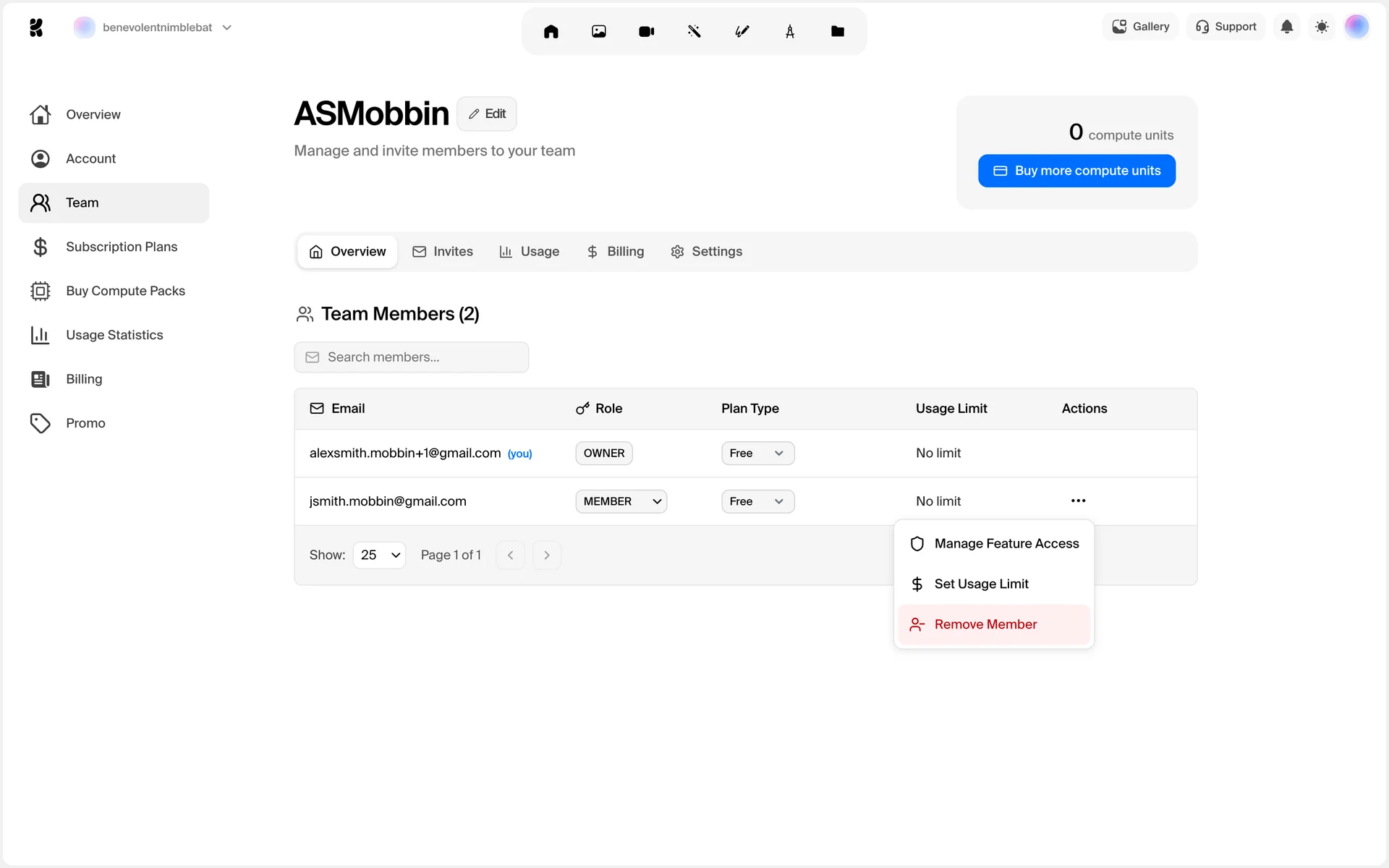The height and width of the screenshot is (868, 1389).
Task: Toggle light/dark theme sun icon
Action: (1322, 27)
